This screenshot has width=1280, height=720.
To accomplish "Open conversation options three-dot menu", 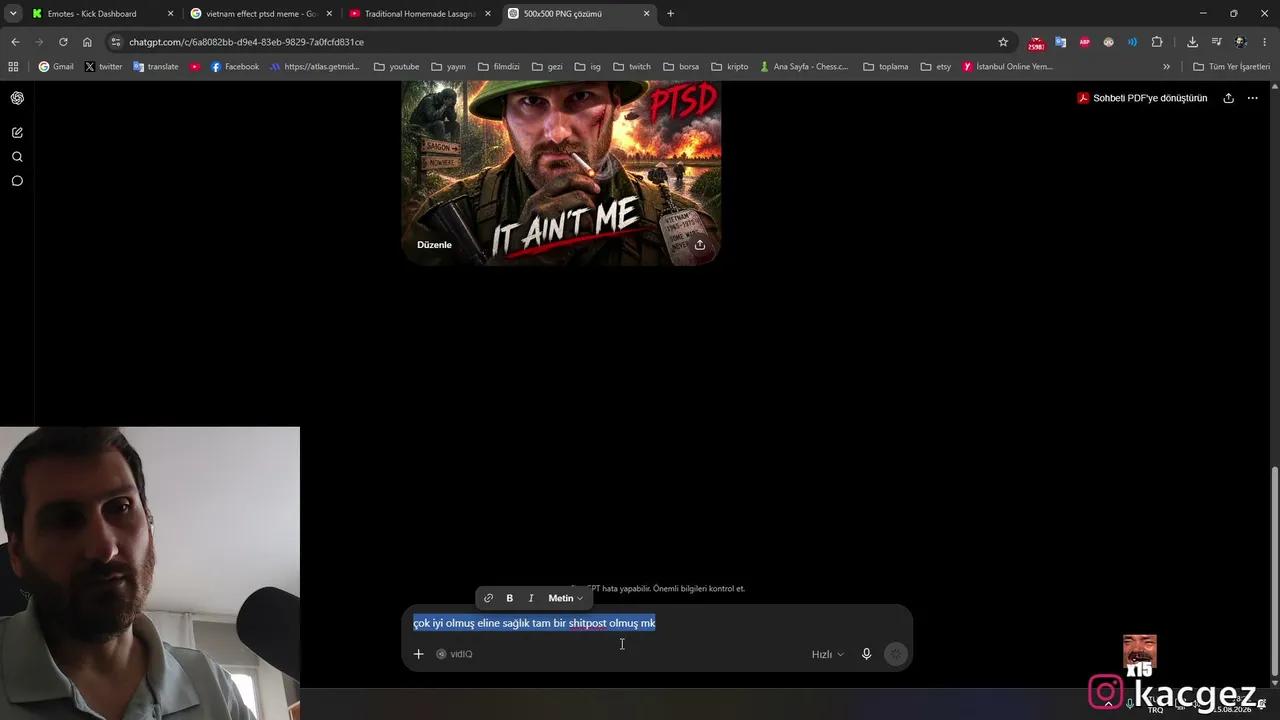I will click(x=1252, y=98).
